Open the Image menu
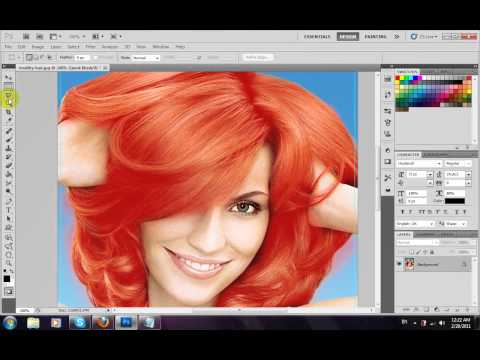This screenshot has width=480, height=360. [38, 47]
